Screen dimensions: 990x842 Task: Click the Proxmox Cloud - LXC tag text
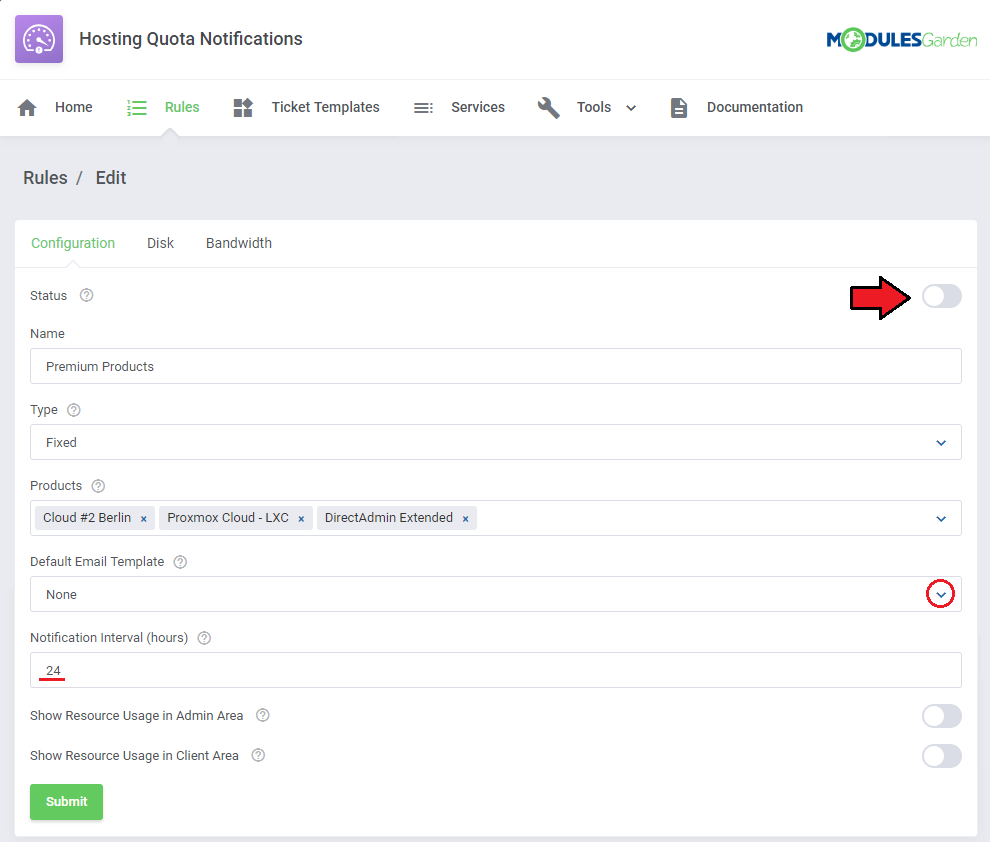(228, 518)
